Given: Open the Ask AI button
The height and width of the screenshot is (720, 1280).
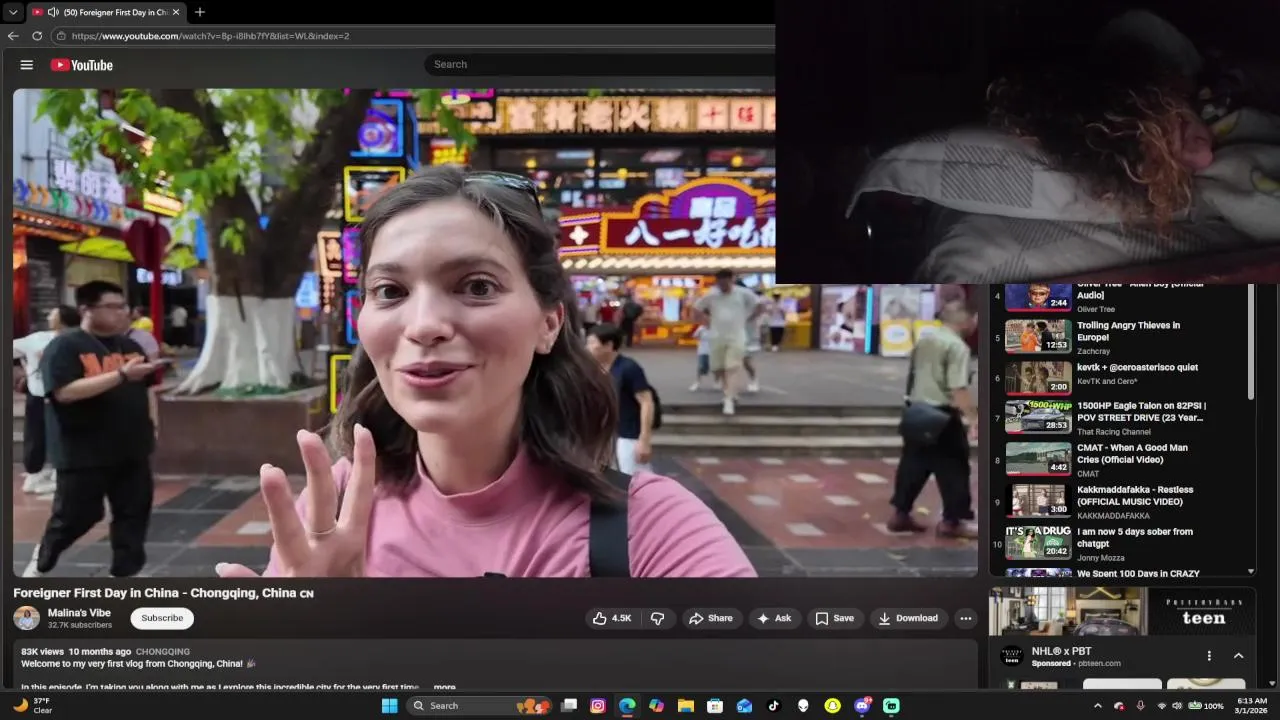Looking at the screenshot, I should tap(774, 618).
